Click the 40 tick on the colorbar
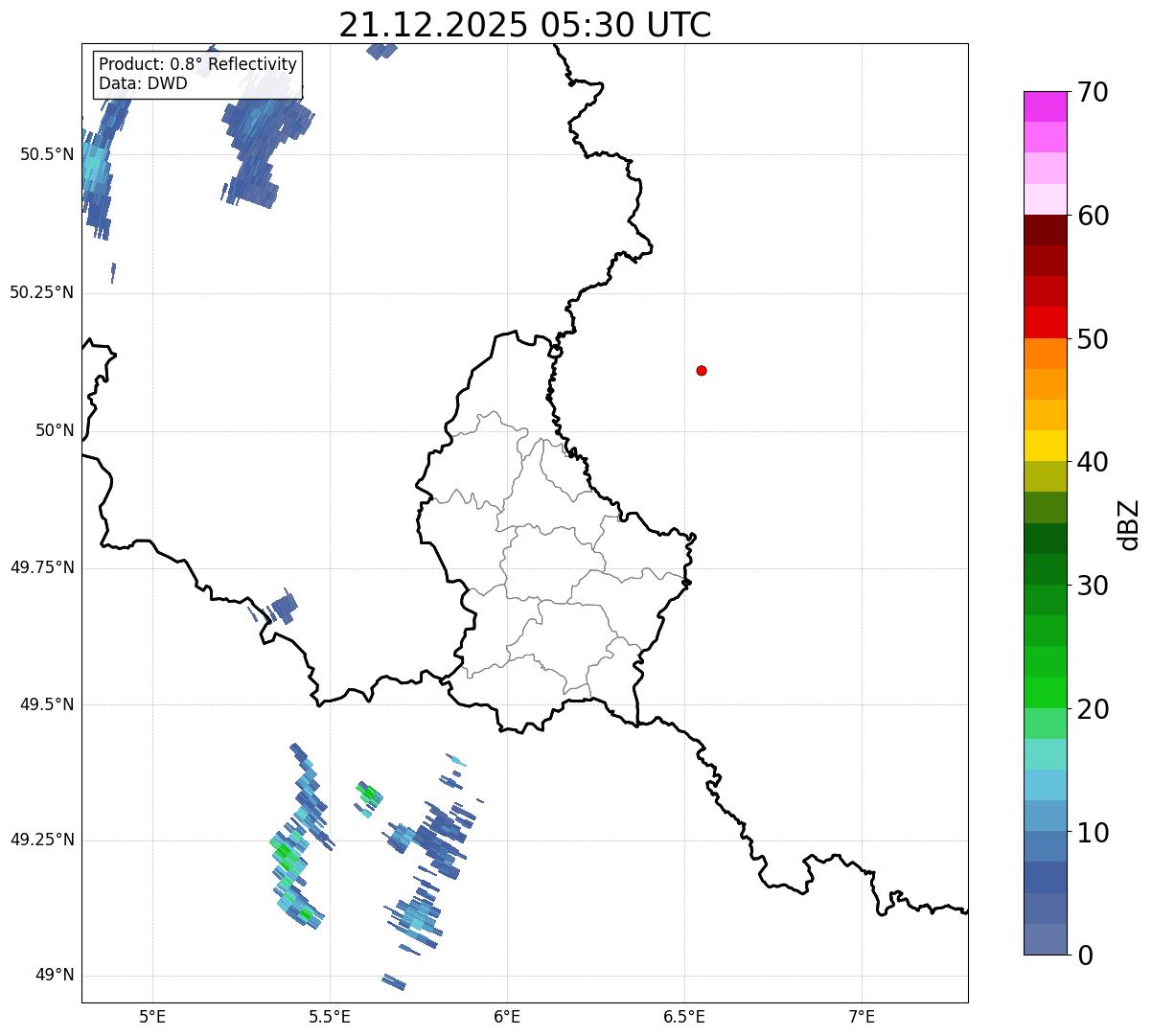This screenshot has height=1036, width=1152. pyautogui.click(x=1093, y=462)
